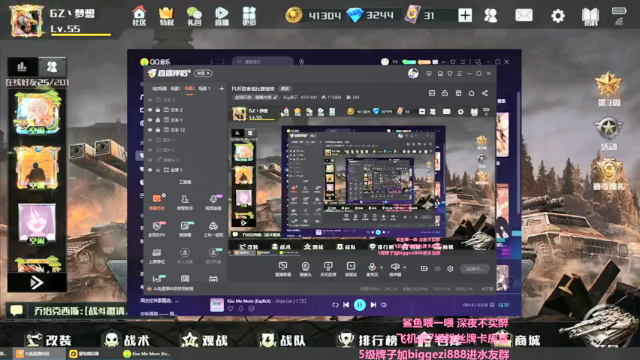This screenshot has height=360, width=640.
Task: Open the 直播伴侣 usage tutorial link
Action: pyautogui.click(x=170, y=289)
